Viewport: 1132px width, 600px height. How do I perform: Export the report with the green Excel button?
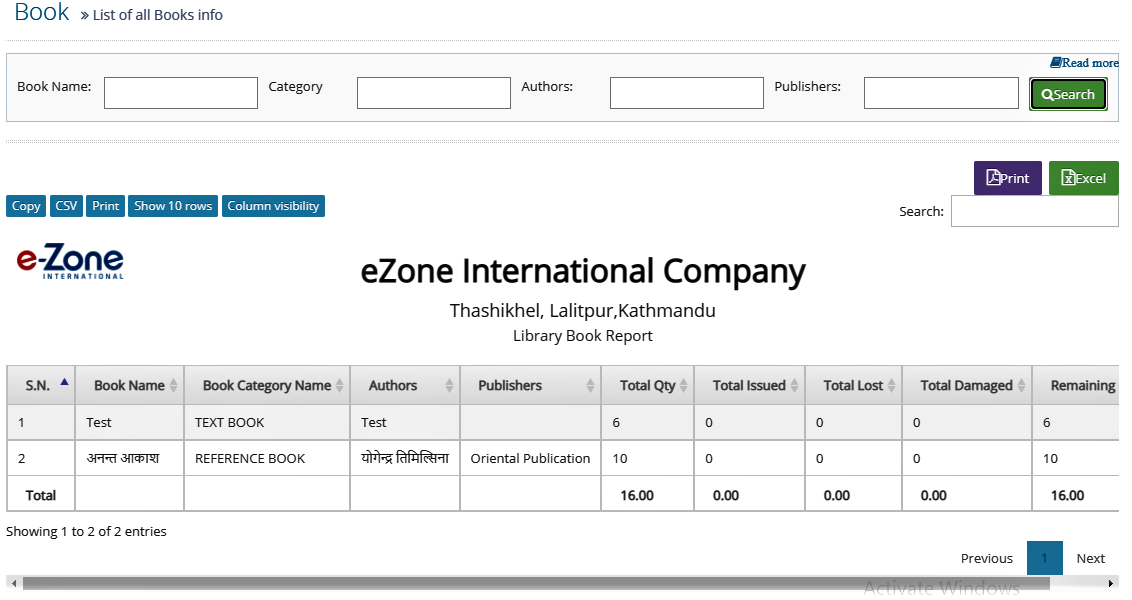(x=1083, y=178)
